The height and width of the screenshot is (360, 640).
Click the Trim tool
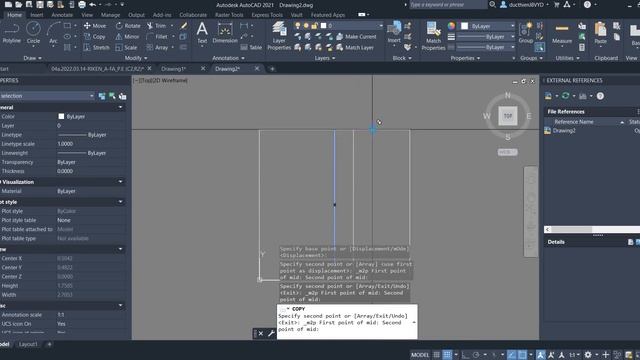click(x=157, y=26)
